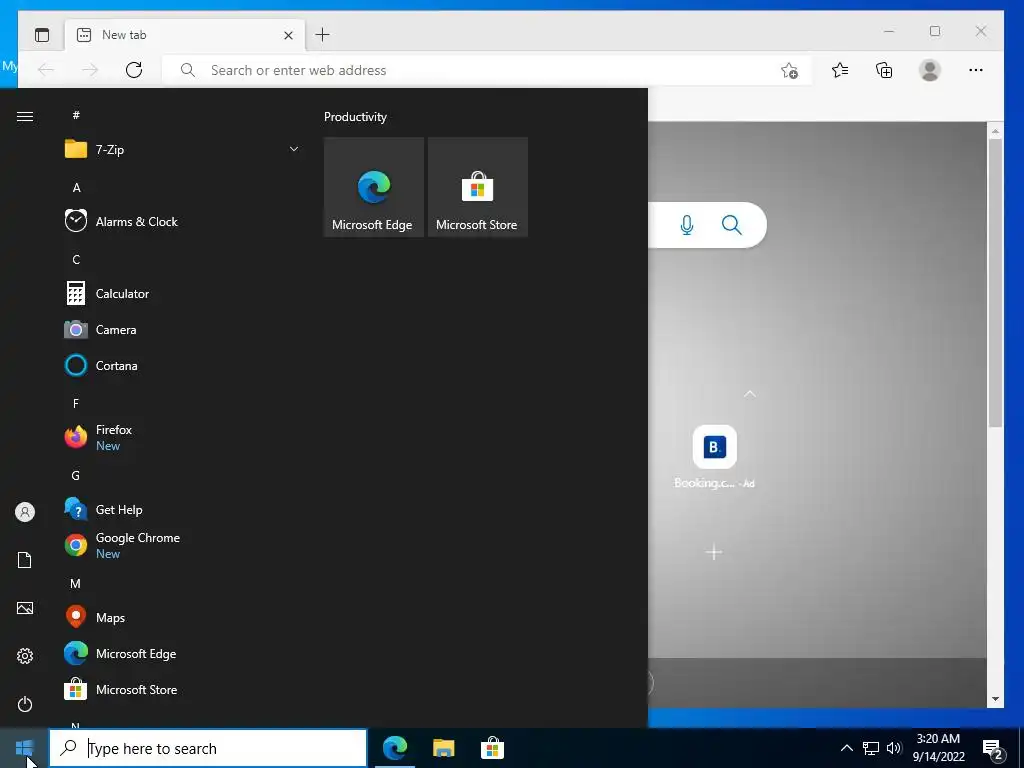Click the Microsoft Store Productivity tile
The width and height of the screenshot is (1024, 768).
pyautogui.click(x=477, y=187)
